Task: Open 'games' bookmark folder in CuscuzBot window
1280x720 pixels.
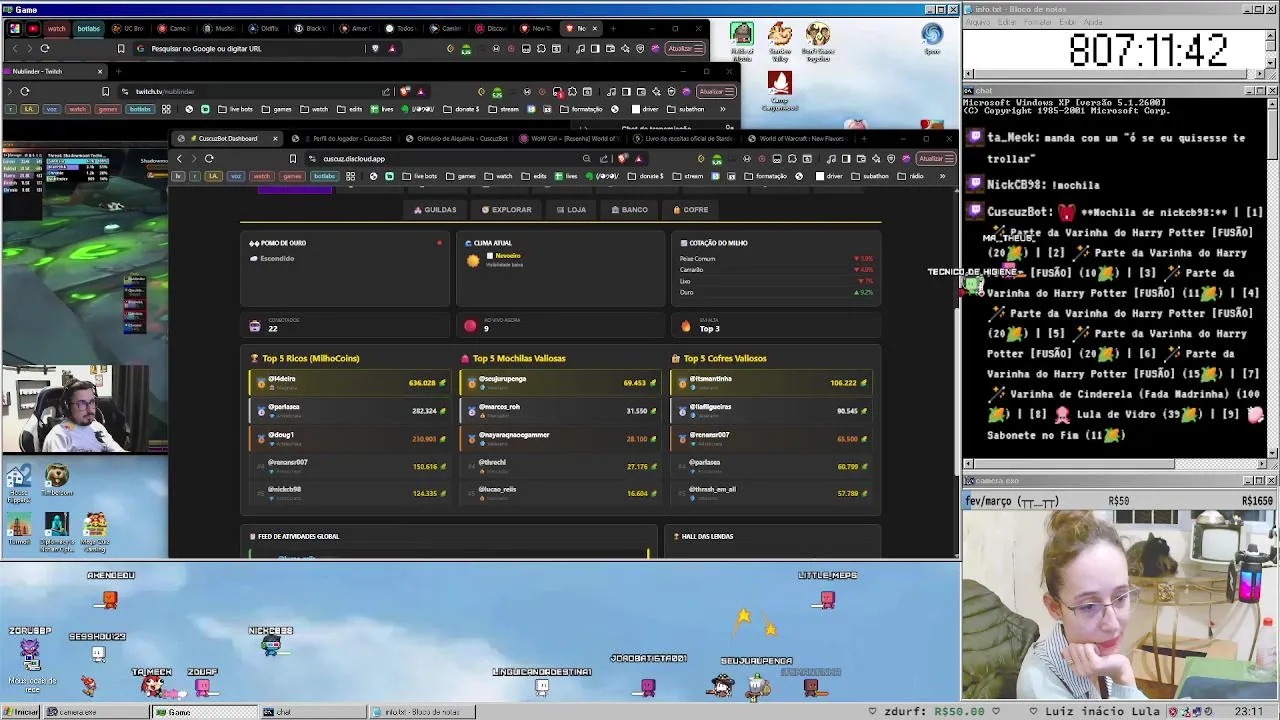Action: pos(461,176)
